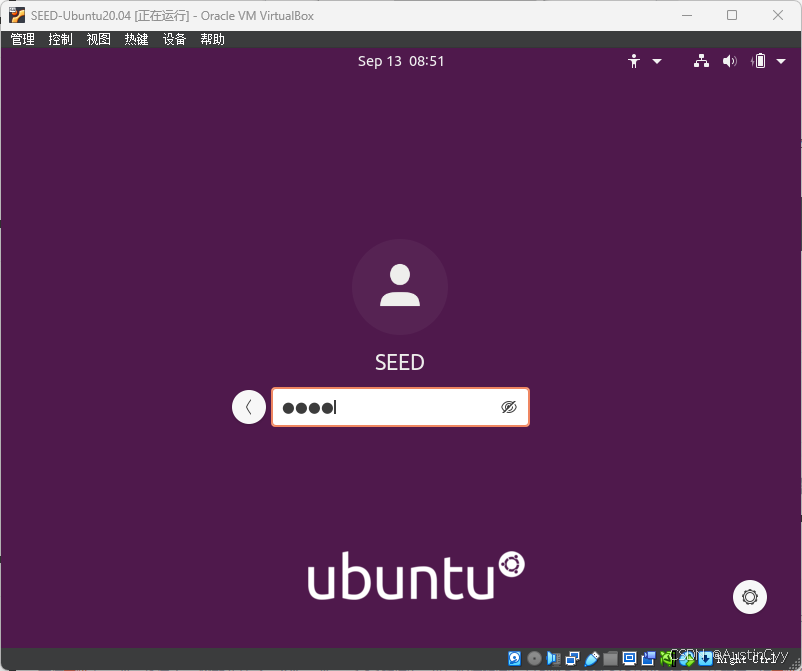Open the 管理 menu
Screen dimensions: 802x671
click(x=23, y=39)
